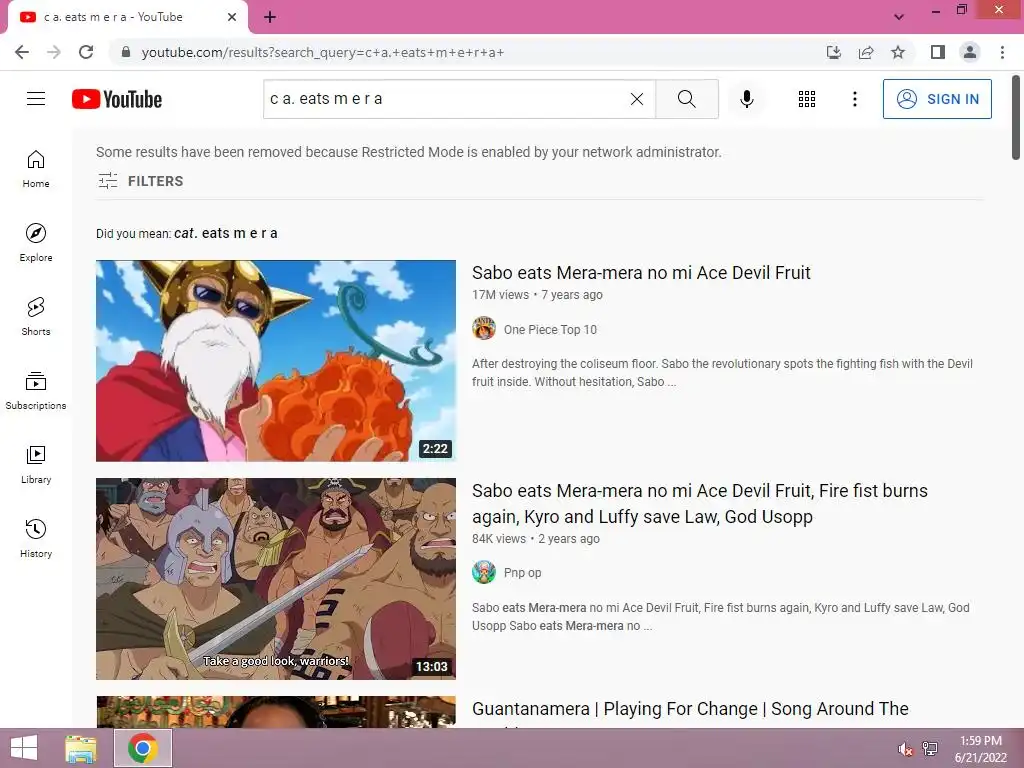
Task: Open the tab search dropdown chevron
Action: tap(899, 17)
